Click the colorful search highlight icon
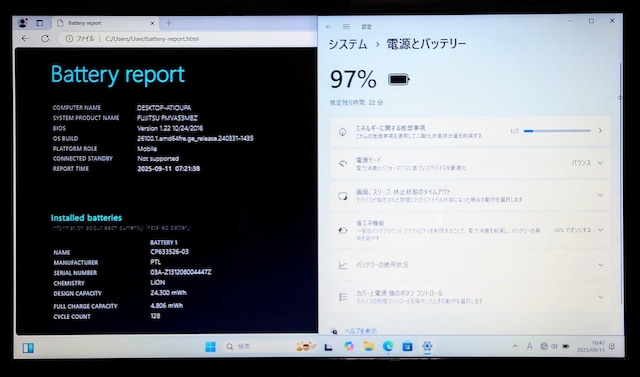Image resolution: width=640 pixels, height=377 pixels. point(306,346)
